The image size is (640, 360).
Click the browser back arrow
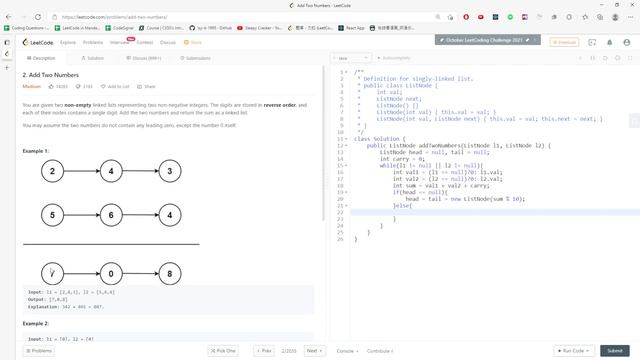click(x=9, y=17)
